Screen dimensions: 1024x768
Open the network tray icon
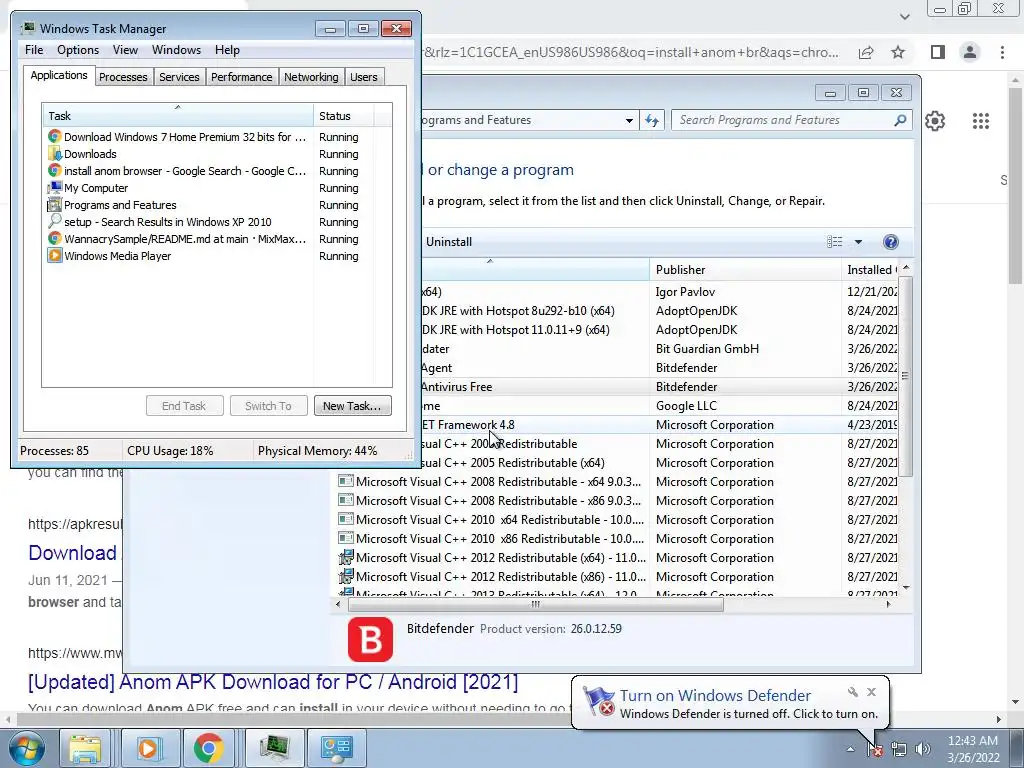coord(899,750)
